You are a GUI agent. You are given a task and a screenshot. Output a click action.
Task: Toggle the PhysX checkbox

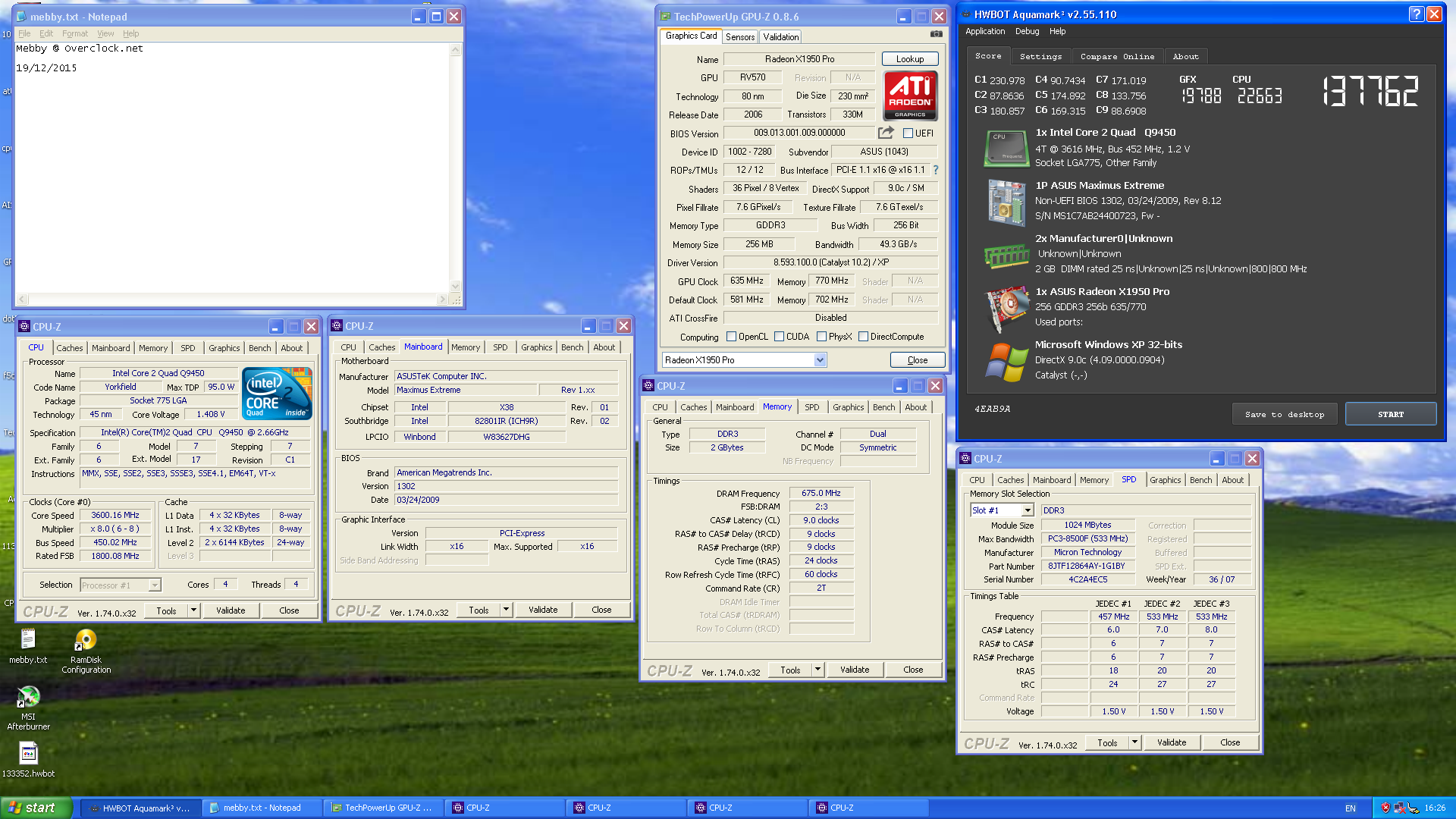(821, 337)
